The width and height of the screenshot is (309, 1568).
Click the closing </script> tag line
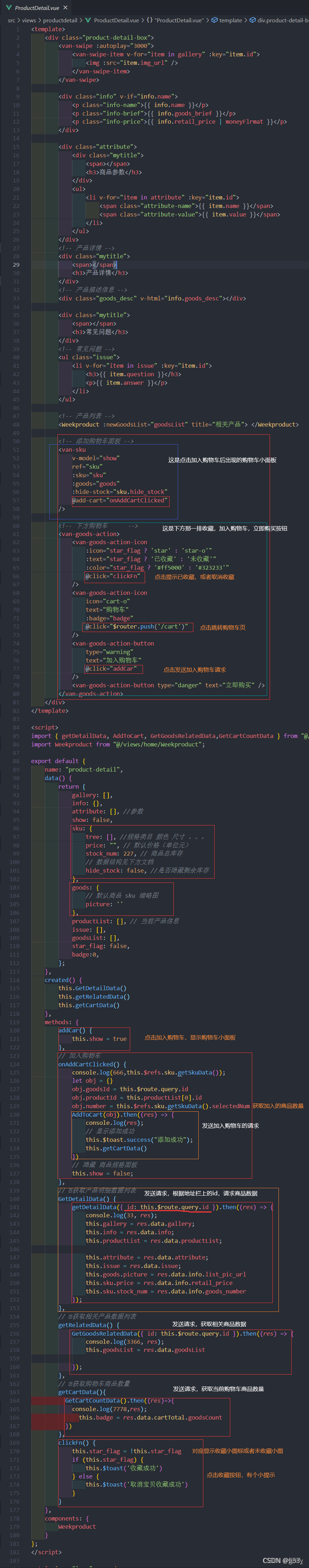[x=46, y=1552]
